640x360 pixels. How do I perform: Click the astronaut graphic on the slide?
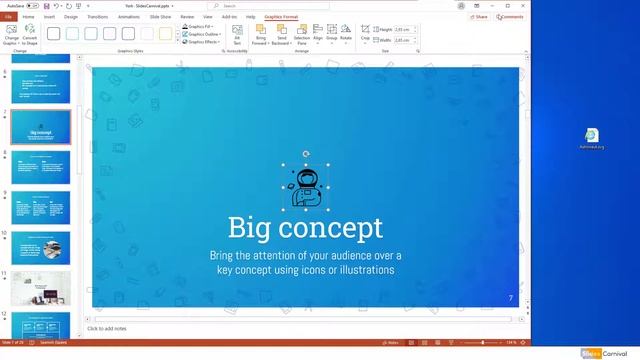coord(306,188)
